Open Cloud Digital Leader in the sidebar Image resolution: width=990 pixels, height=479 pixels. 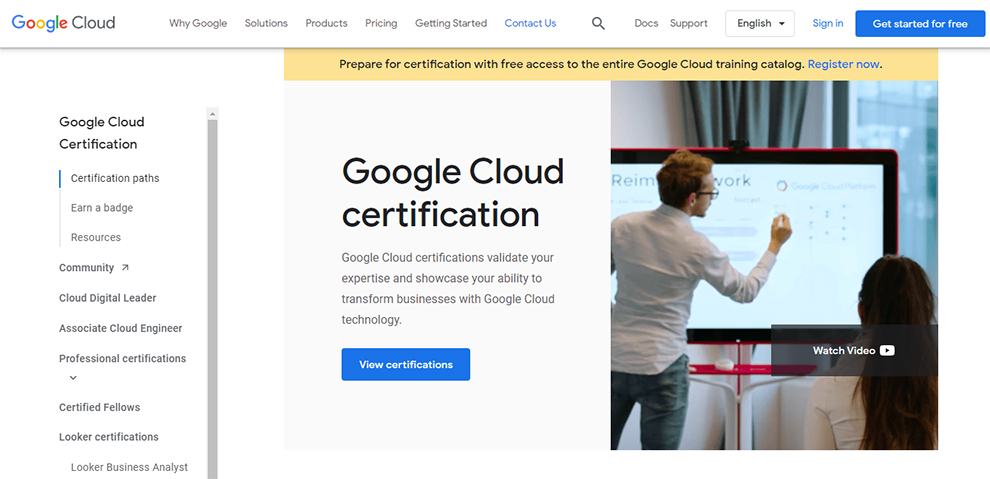pyautogui.click(x=107, y=298)
